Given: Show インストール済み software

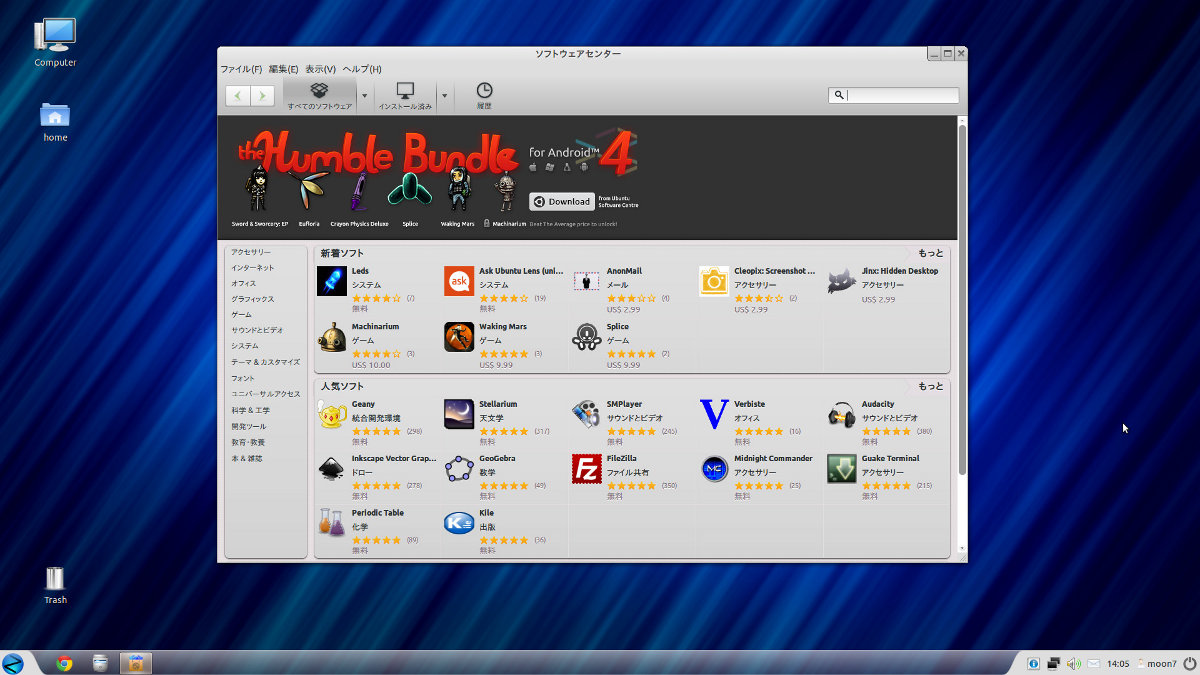Looking at the screenshot, I should [x=405, y=96].
